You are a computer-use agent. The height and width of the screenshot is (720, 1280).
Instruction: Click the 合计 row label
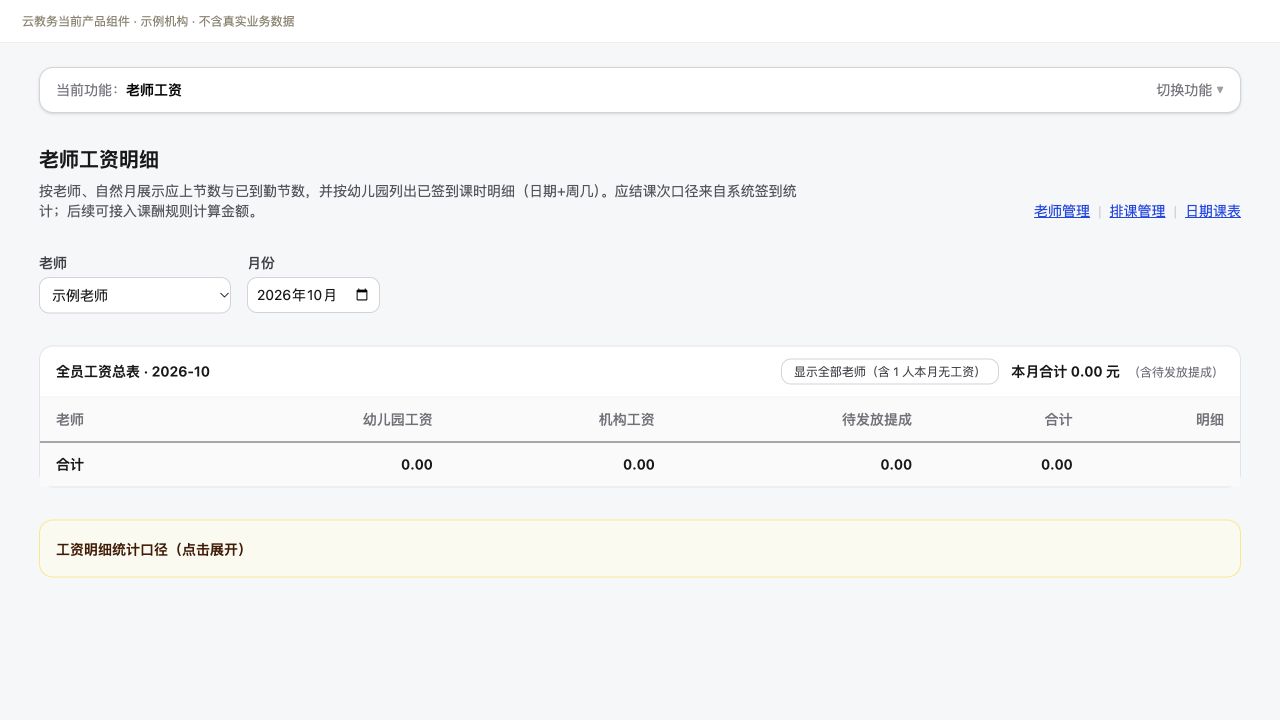[70, 464]
